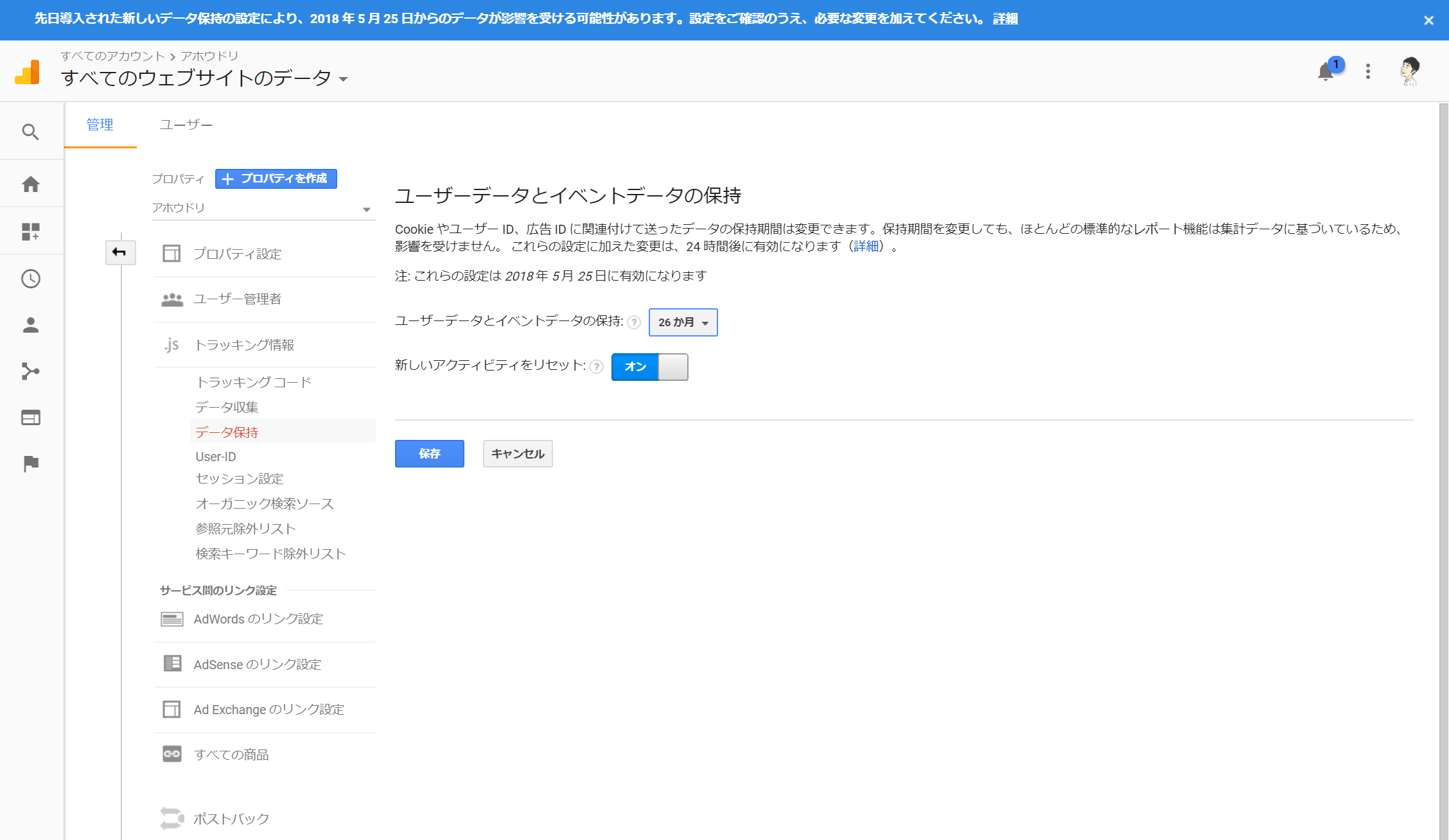Click the ユーザー管理者 people icon
The width and height of the screenshot is (1449, 840).
[172, 299]
